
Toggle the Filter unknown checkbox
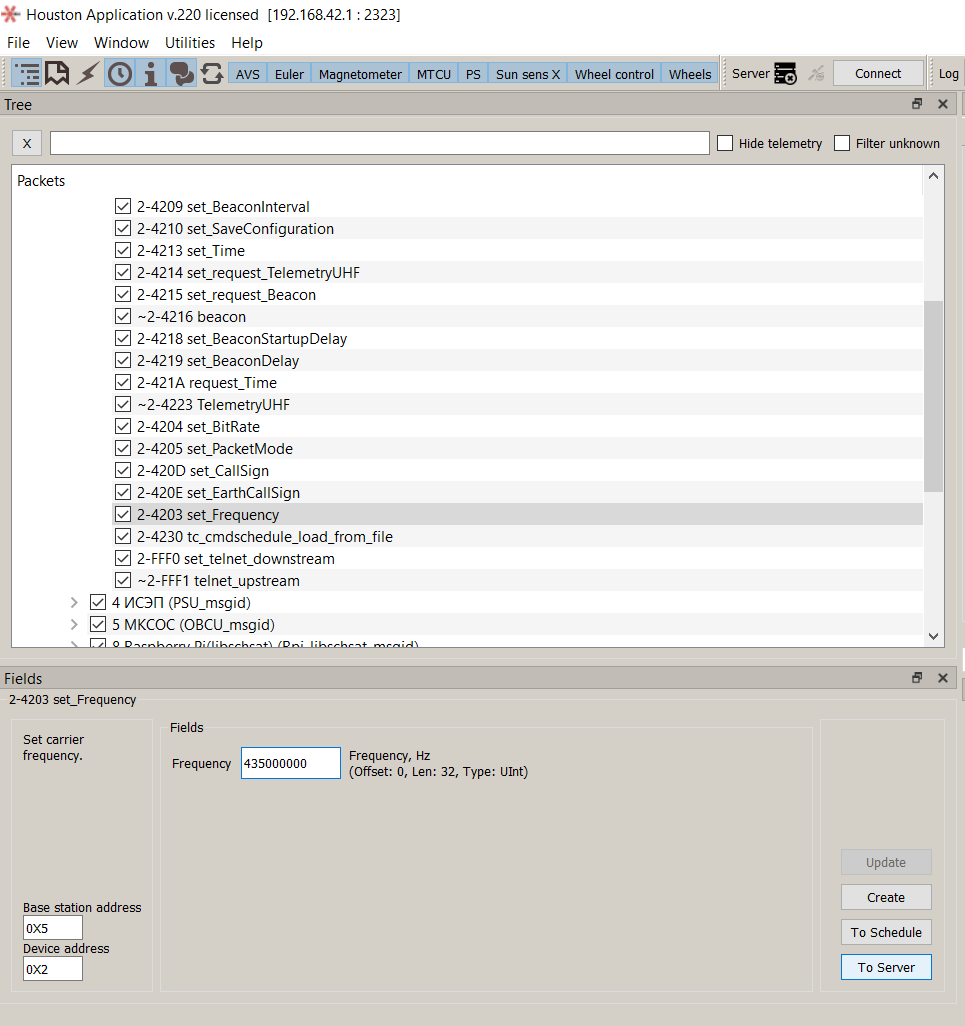pos(842,143)
